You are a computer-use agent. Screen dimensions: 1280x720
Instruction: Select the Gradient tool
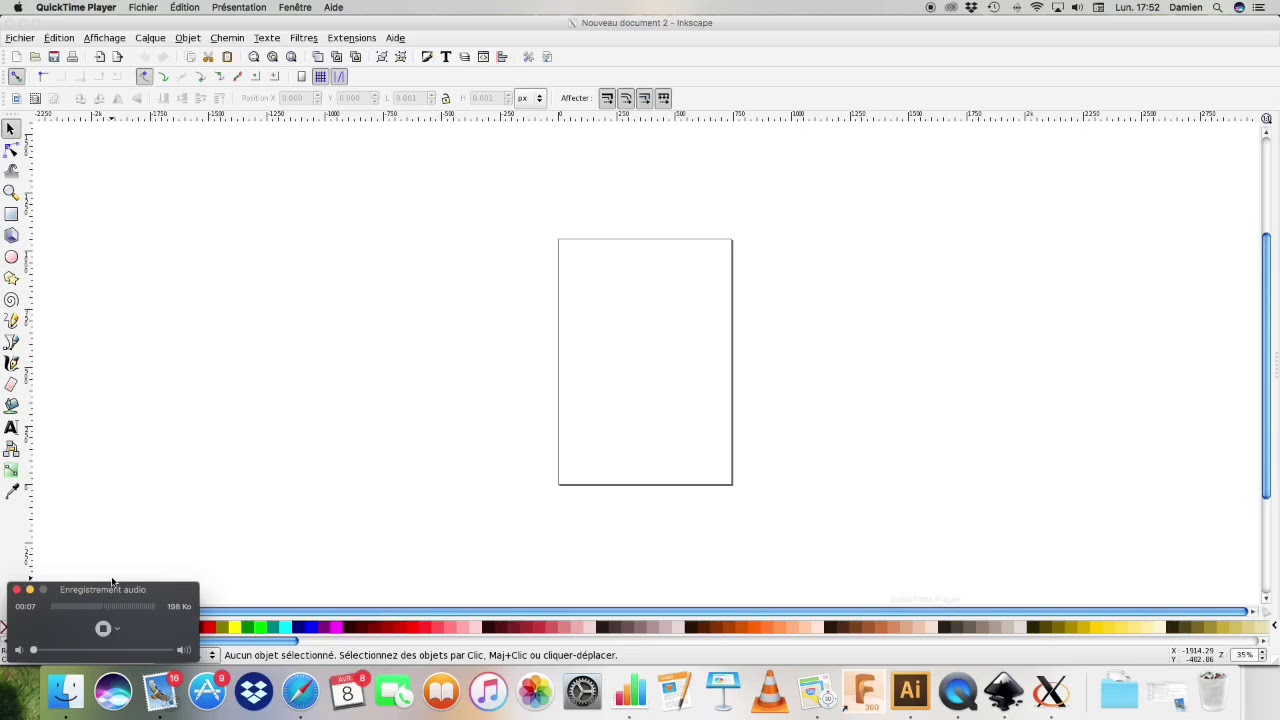pos(11,470)
